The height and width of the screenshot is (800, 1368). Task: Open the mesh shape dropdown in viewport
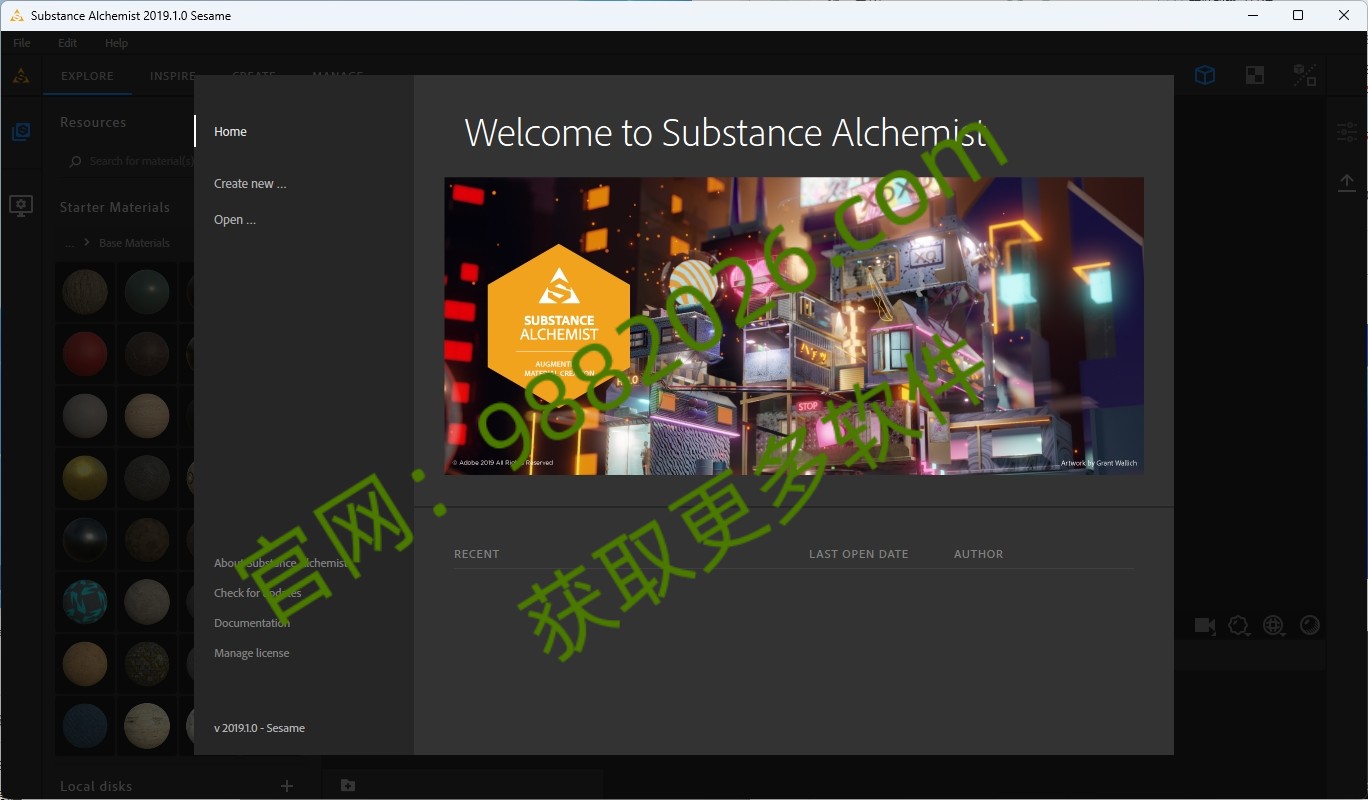pos(1240,625)
